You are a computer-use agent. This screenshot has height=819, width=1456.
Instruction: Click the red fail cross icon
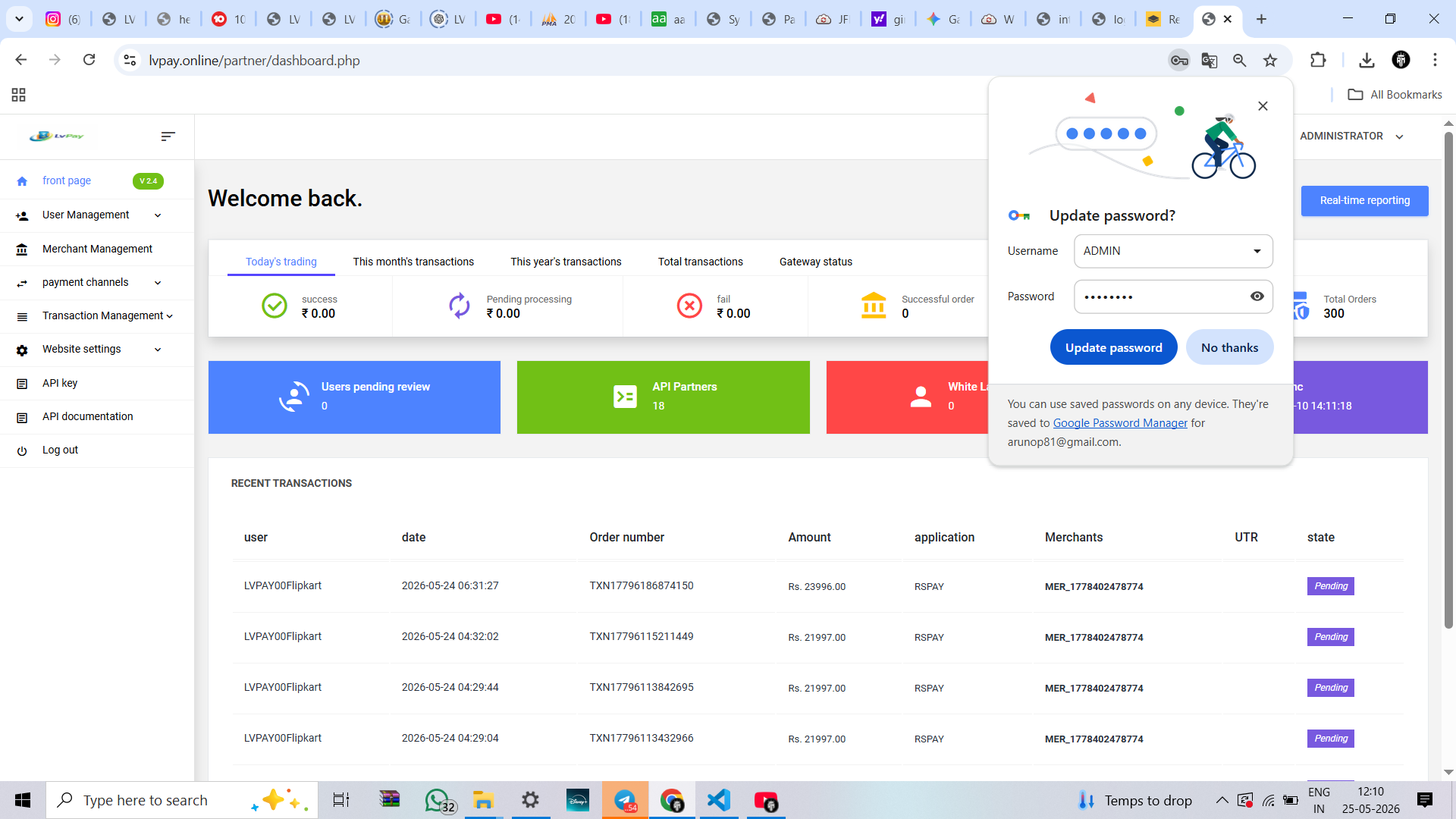[x=689, y=306]
